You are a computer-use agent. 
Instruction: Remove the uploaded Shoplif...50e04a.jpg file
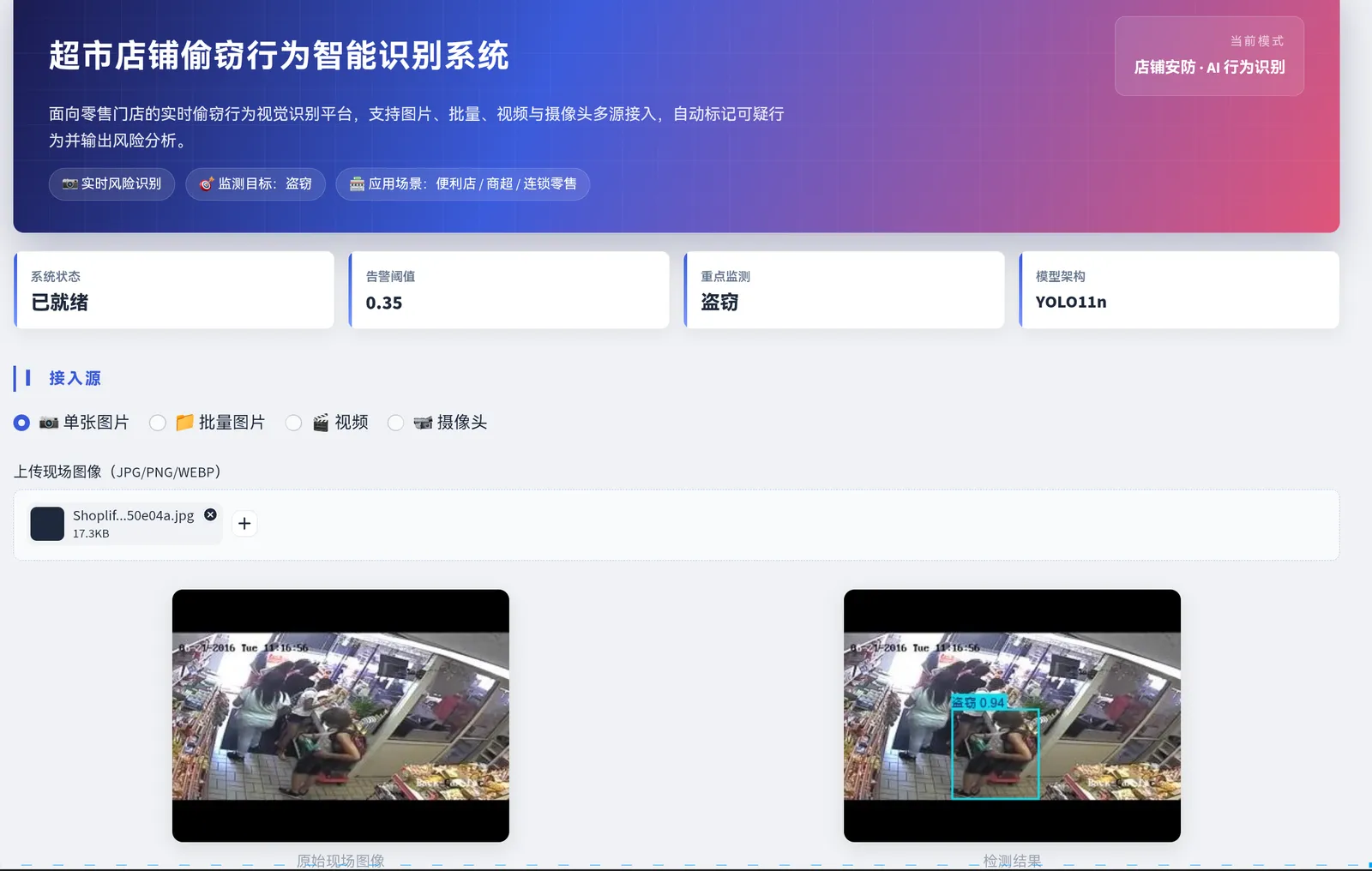click(x=210, y=514)
